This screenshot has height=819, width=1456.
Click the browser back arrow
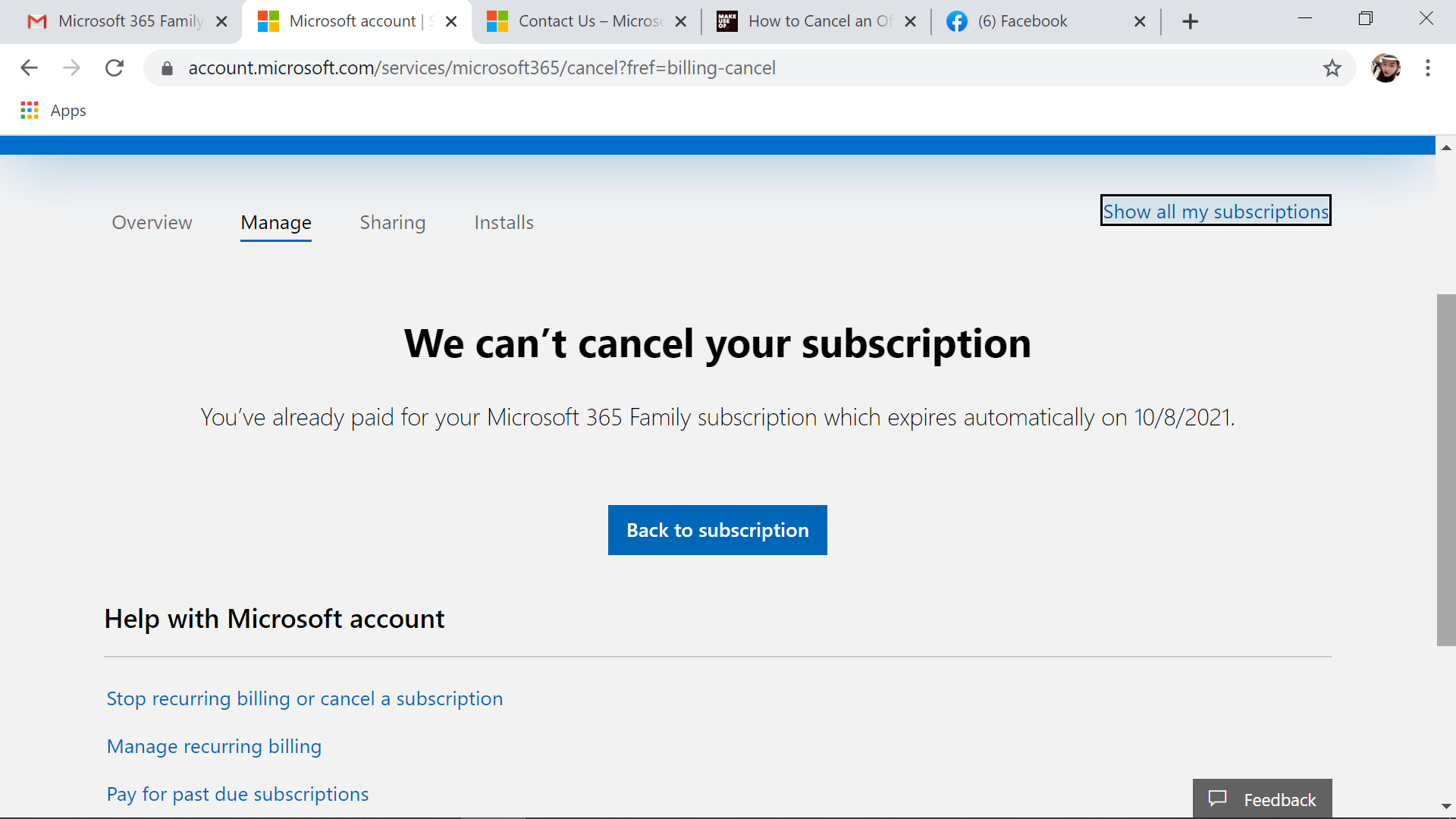[29, 68]
